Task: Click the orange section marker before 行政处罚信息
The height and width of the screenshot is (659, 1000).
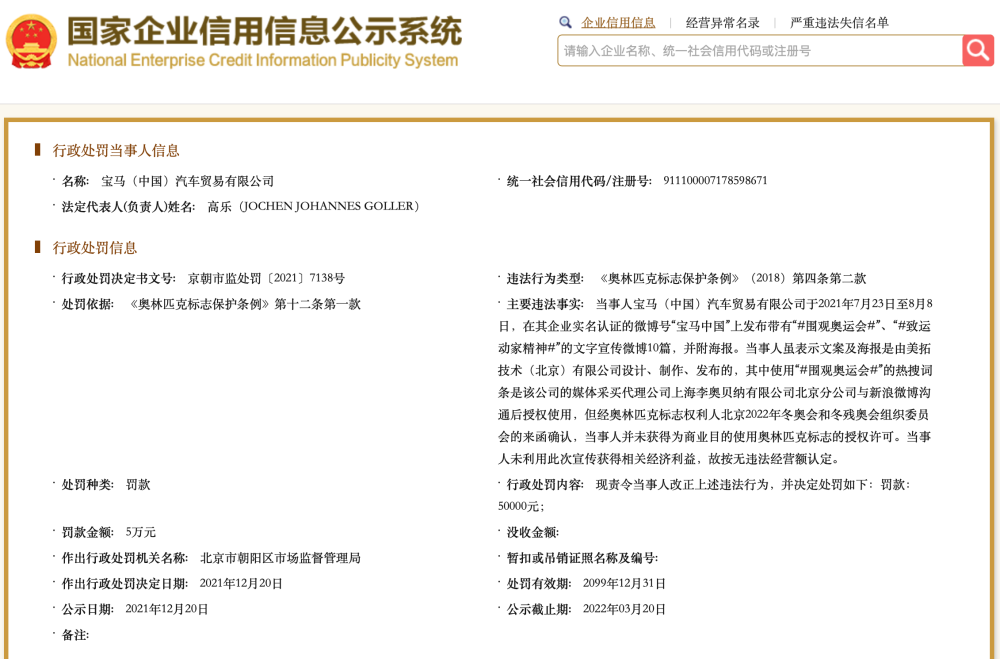Action: (x=37, y=247)
